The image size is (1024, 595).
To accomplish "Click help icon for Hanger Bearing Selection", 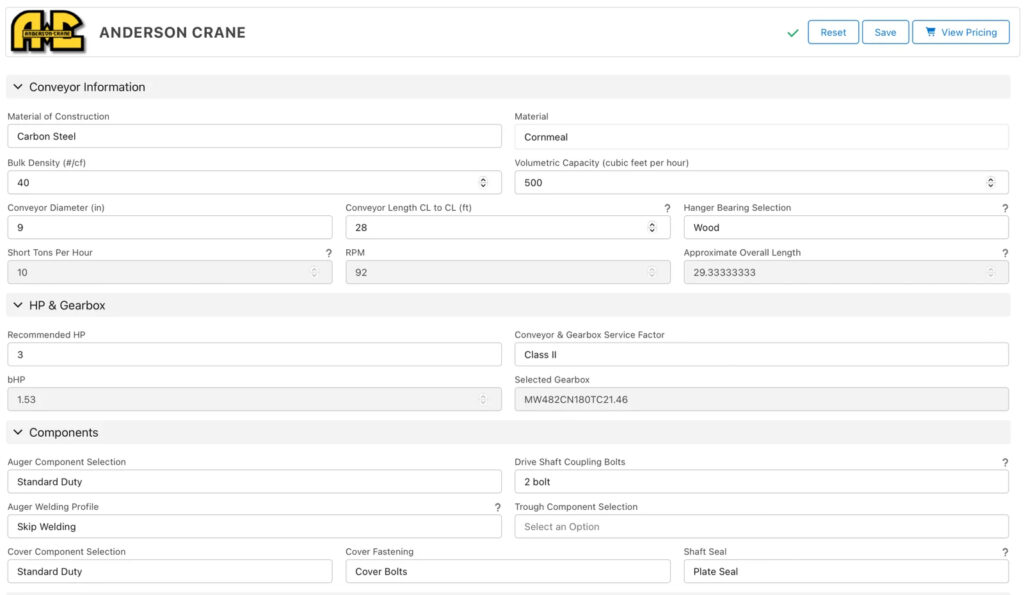I will click(1004, 208).
